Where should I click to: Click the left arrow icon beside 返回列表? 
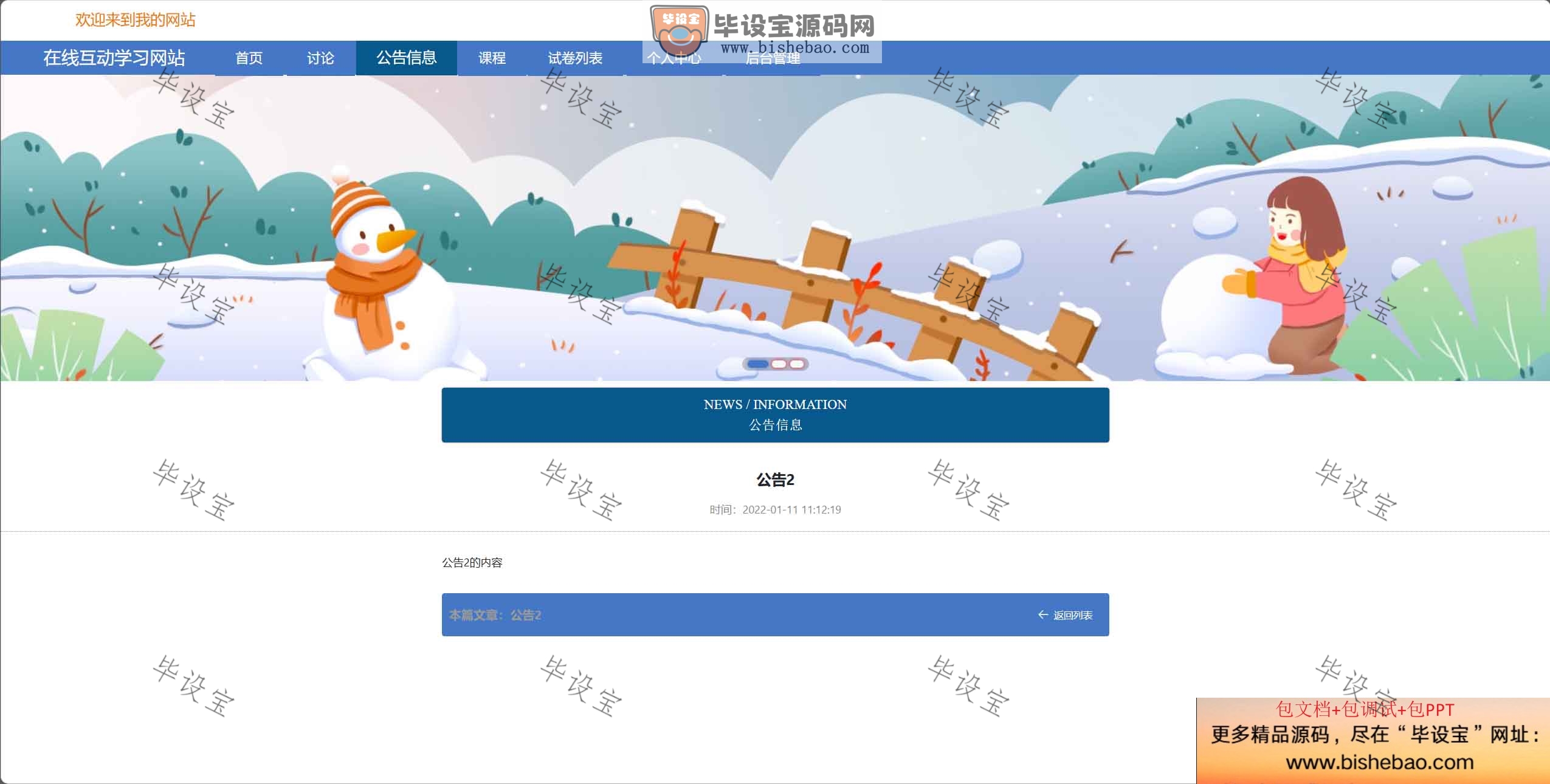(x=1042, y=614)
